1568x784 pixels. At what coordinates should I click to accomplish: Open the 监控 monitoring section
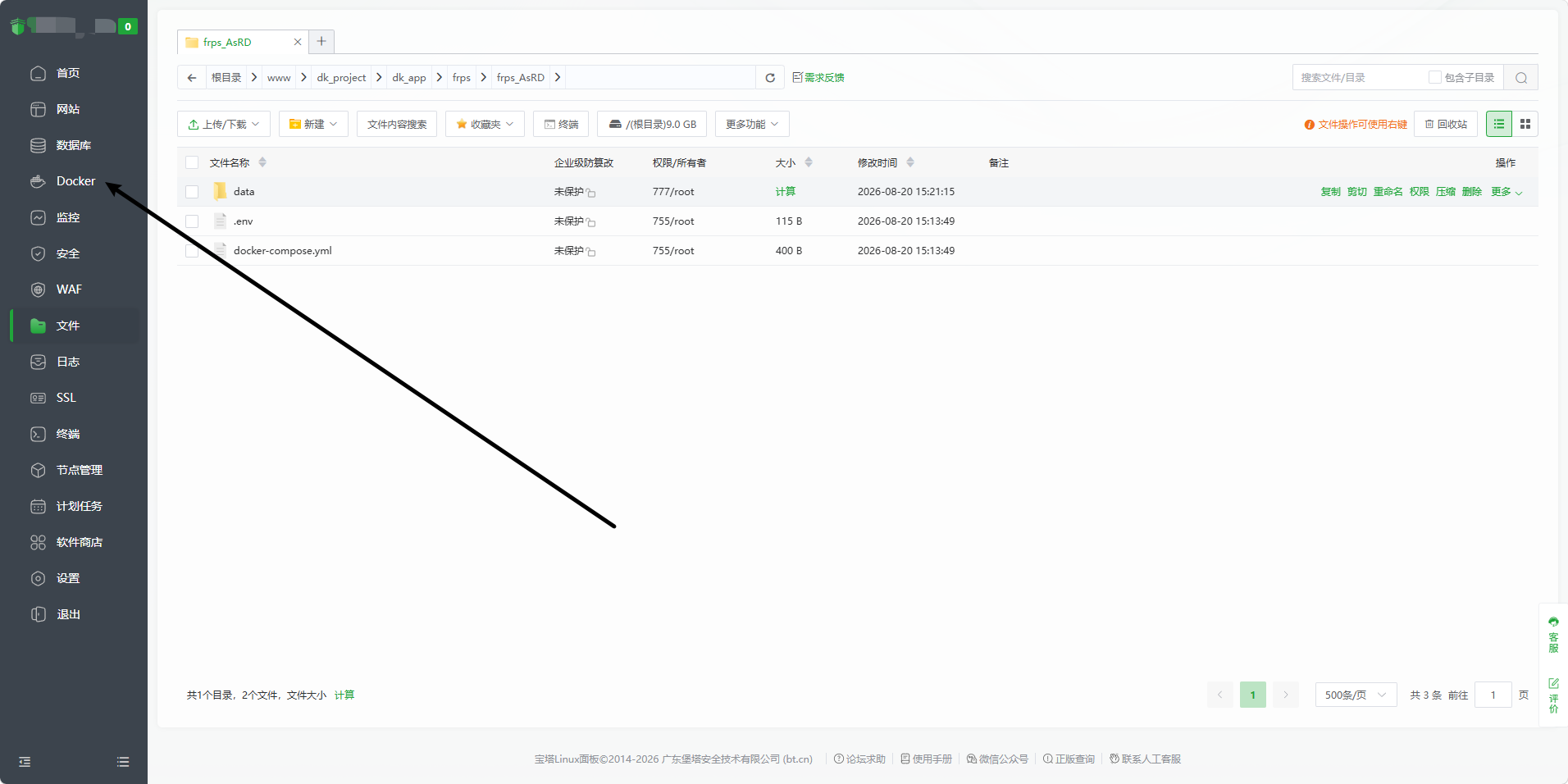pyautogui.click(x=67, y=217)
